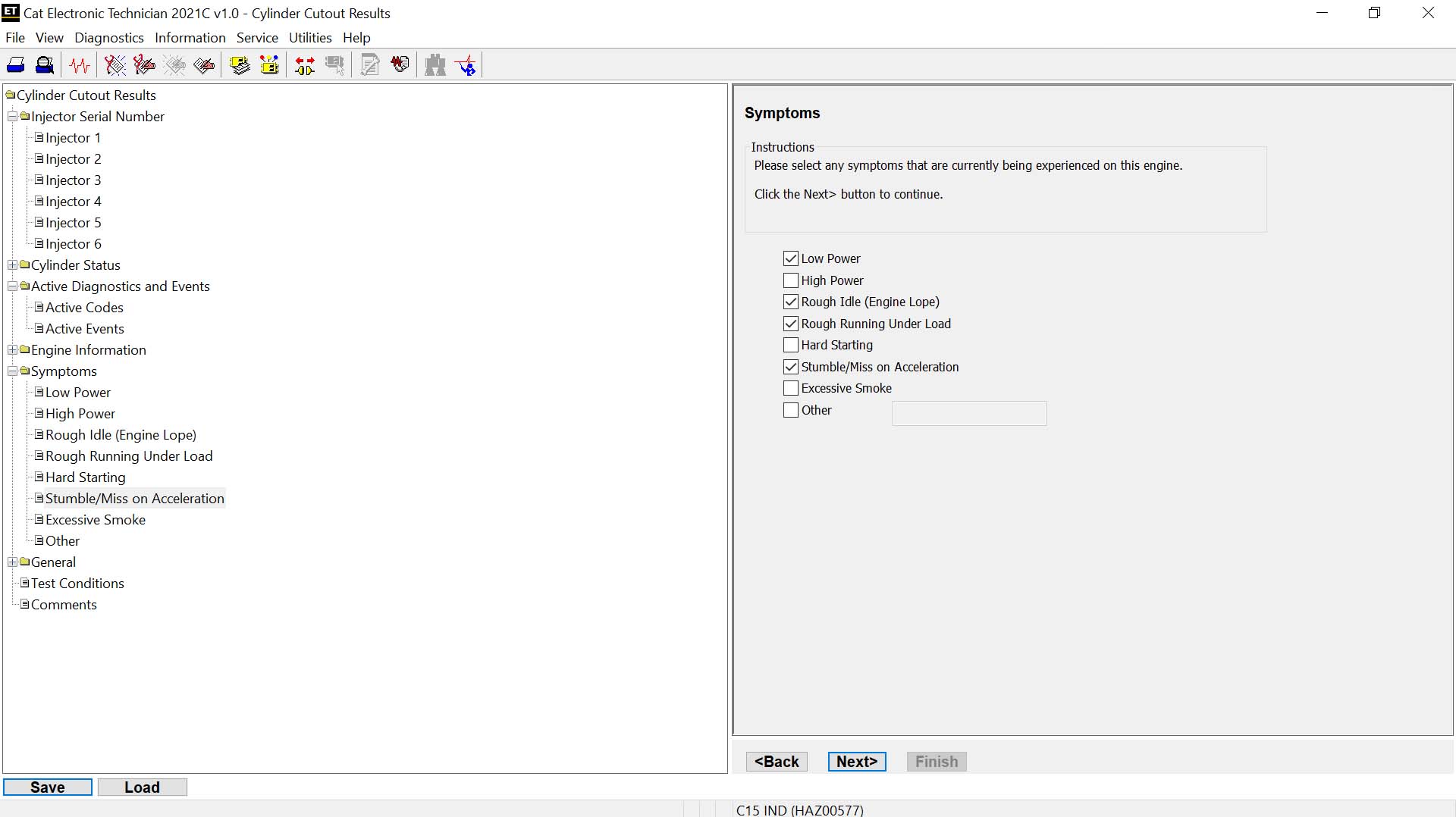This screenshot has width=1456, height=817.
Task: Click inside the Other symptom text field
Action: (x=968, y=413)
